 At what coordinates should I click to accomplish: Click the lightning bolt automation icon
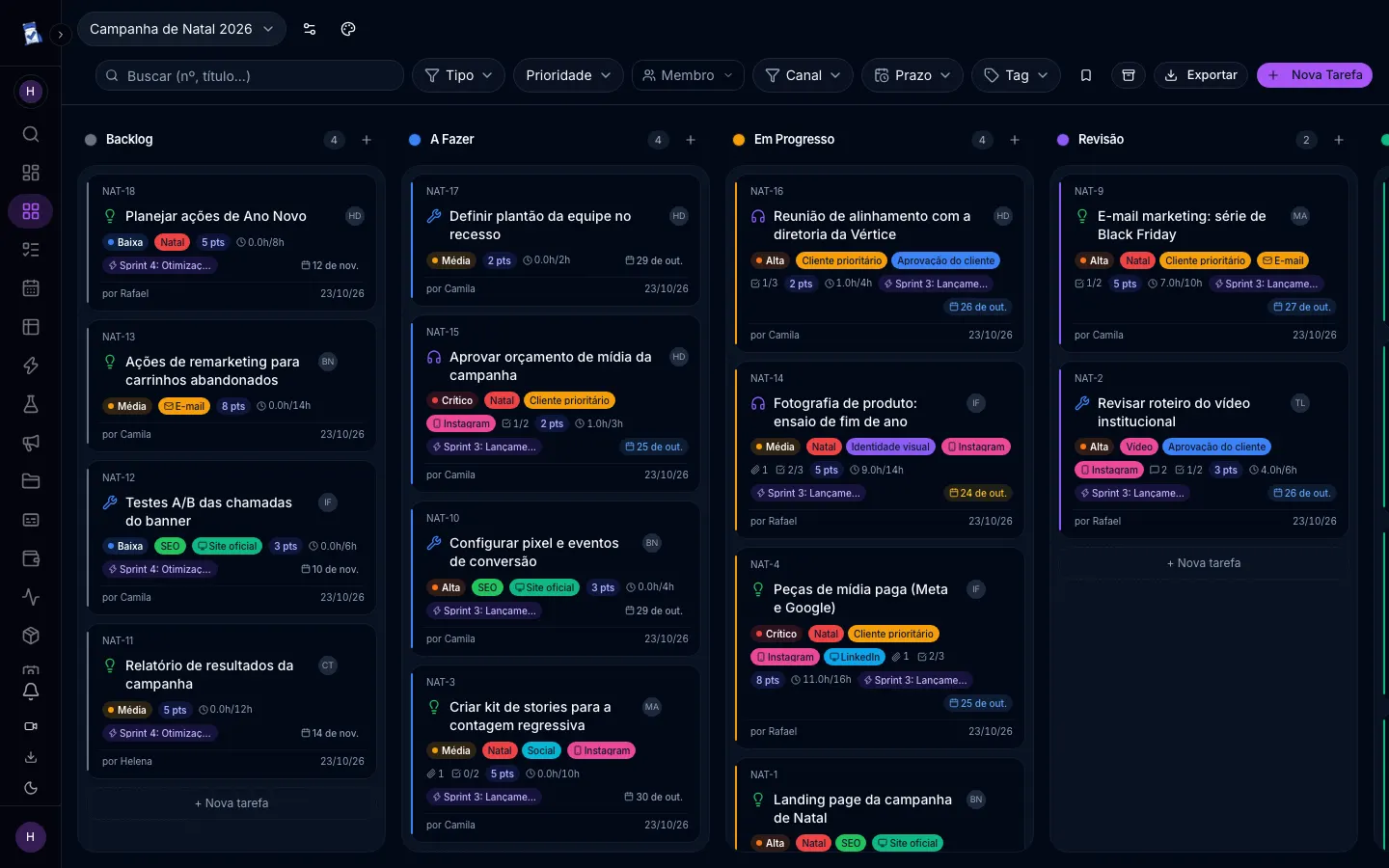31,366
